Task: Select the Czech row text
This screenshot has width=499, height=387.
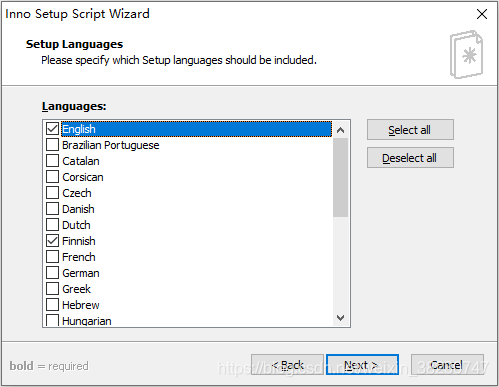Action: pyautogui.click(x=77, y=193)
